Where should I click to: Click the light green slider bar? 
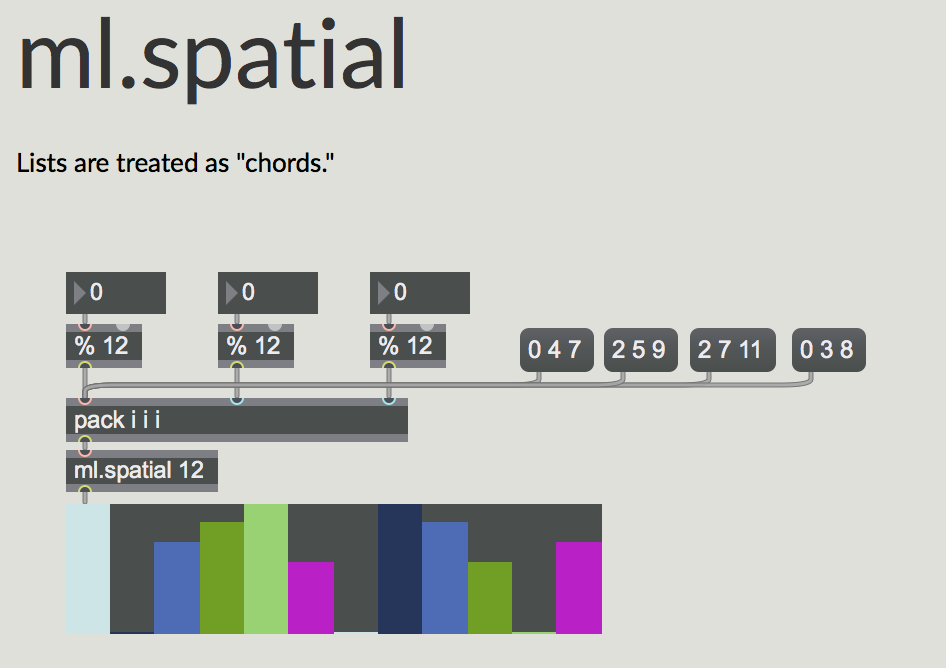[265, 570]
